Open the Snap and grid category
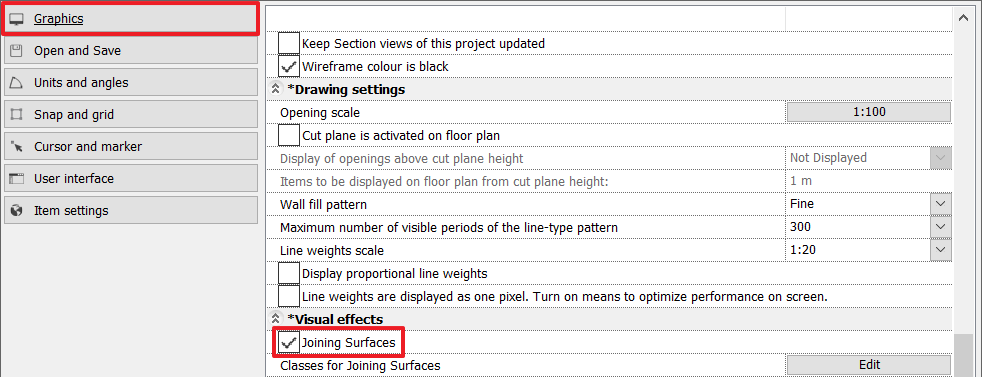982x377 pixels. pyautogui.click(x=131, y=115)
